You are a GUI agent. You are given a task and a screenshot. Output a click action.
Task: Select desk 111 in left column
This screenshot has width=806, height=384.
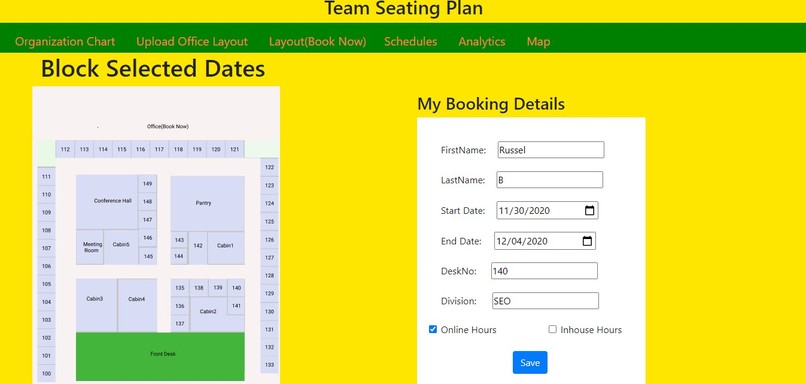coord(46,176)
